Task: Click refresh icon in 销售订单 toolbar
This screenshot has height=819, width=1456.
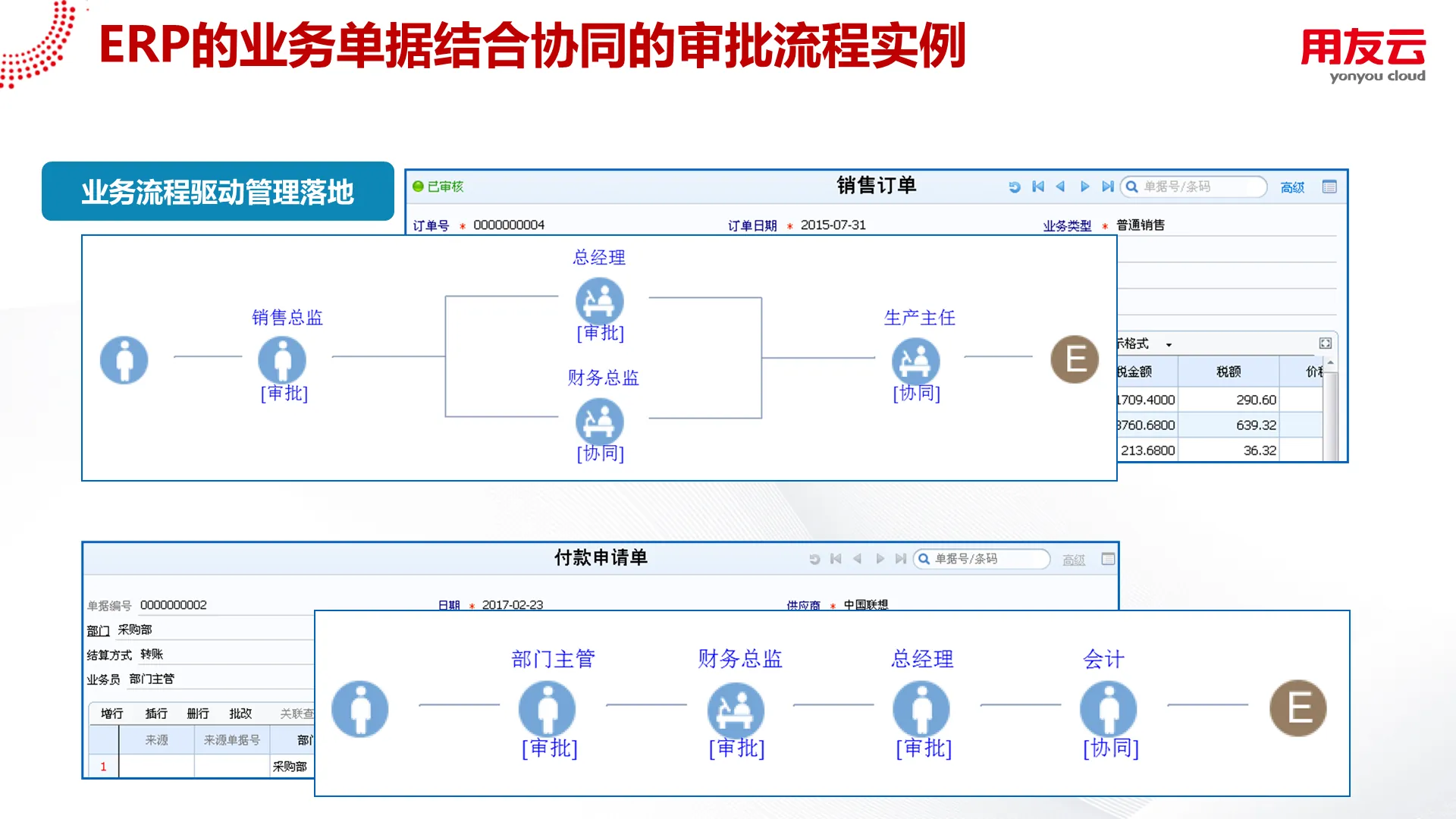Action: (x=1014, y=187)
